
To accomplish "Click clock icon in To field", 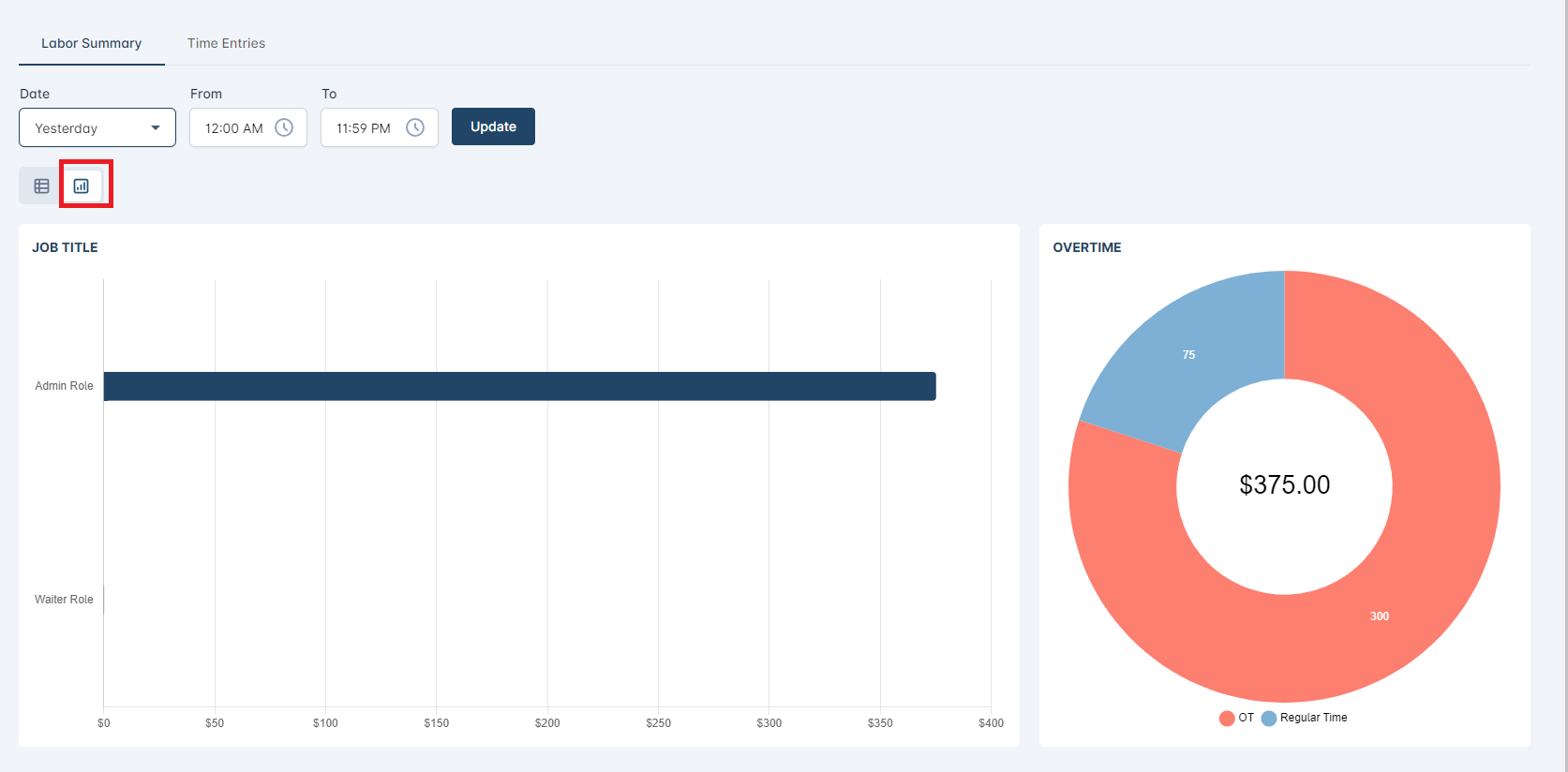I will [415, 127].
